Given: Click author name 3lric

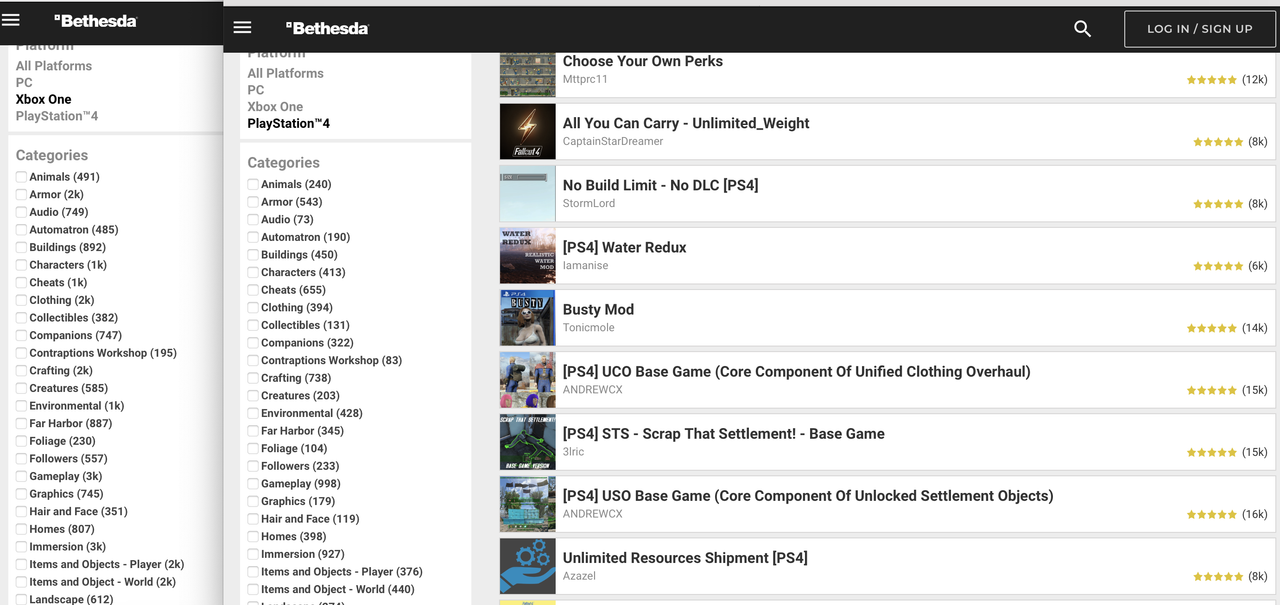Looking at the screenshot, I should pos(573,452).
